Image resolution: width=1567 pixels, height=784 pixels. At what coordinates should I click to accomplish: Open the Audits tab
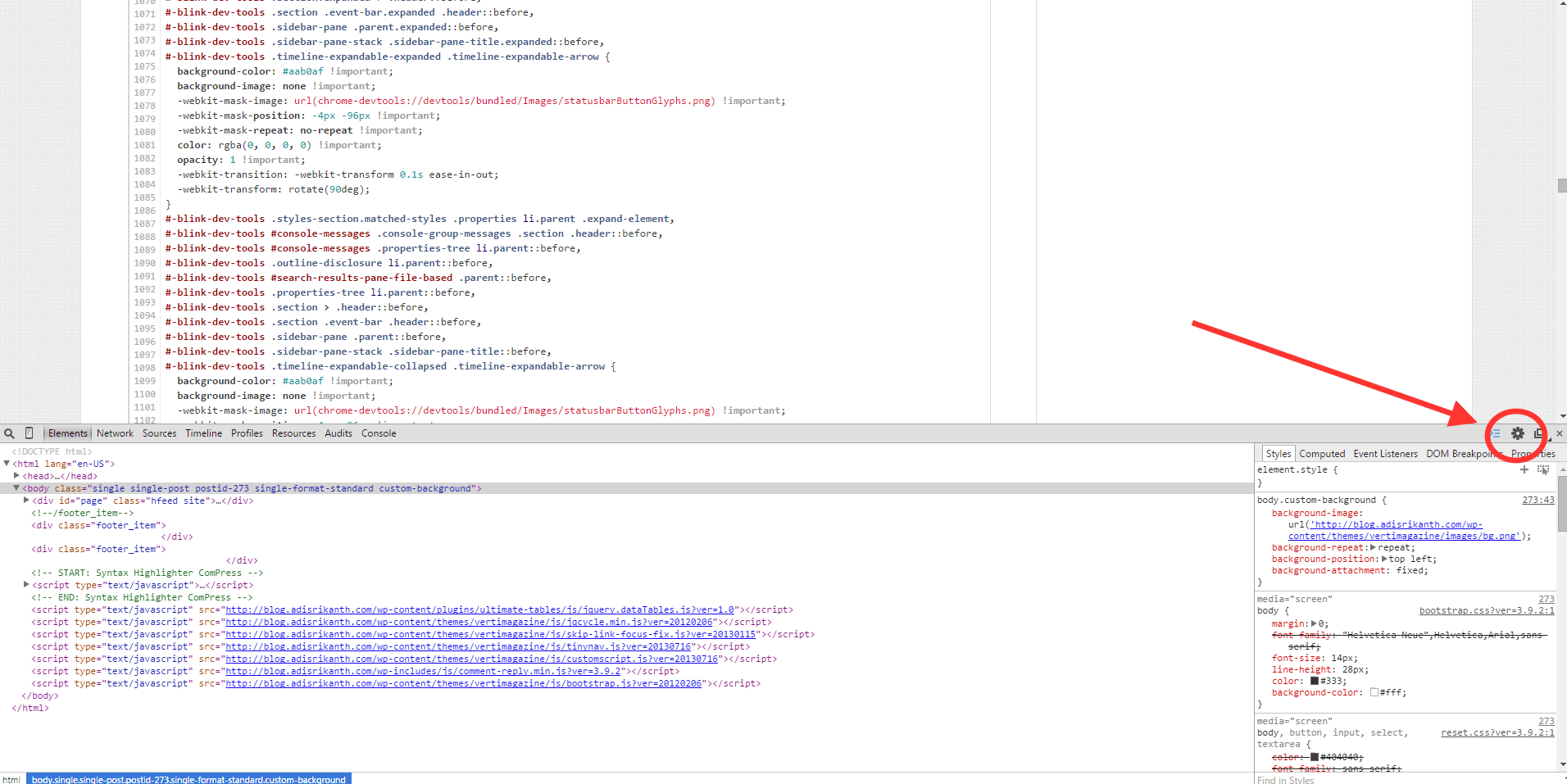coord(338,433)
